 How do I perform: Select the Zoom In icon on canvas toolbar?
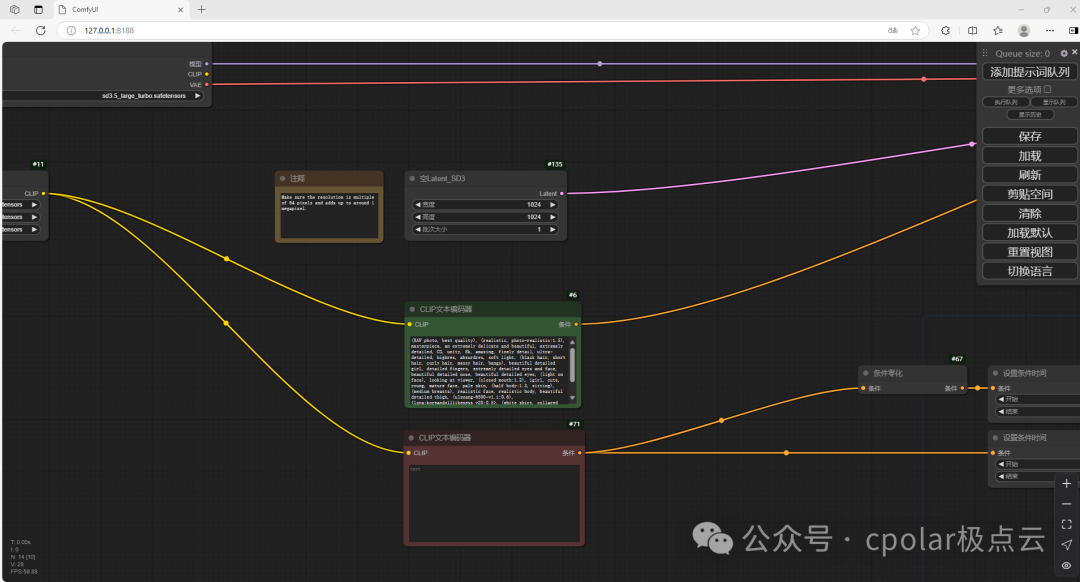click(x=1066, y=483)
